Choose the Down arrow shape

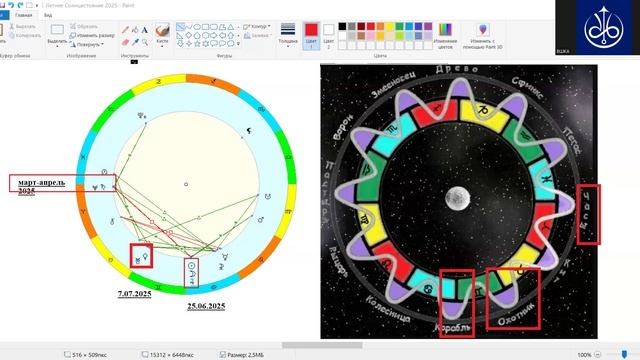(x=180, y=44)
